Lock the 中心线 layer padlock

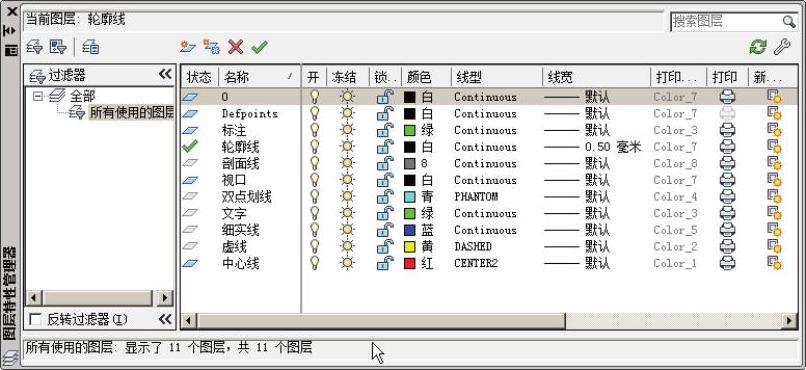coord(385,263)
